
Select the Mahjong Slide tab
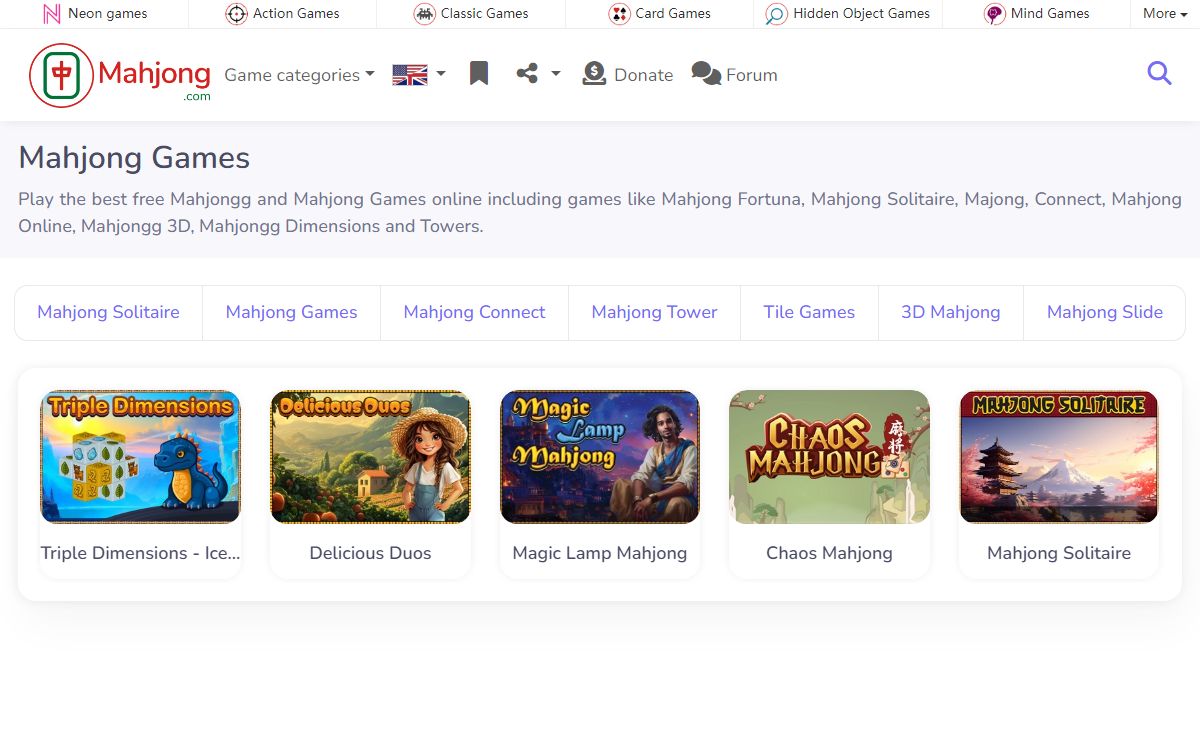coord(1105,312)
